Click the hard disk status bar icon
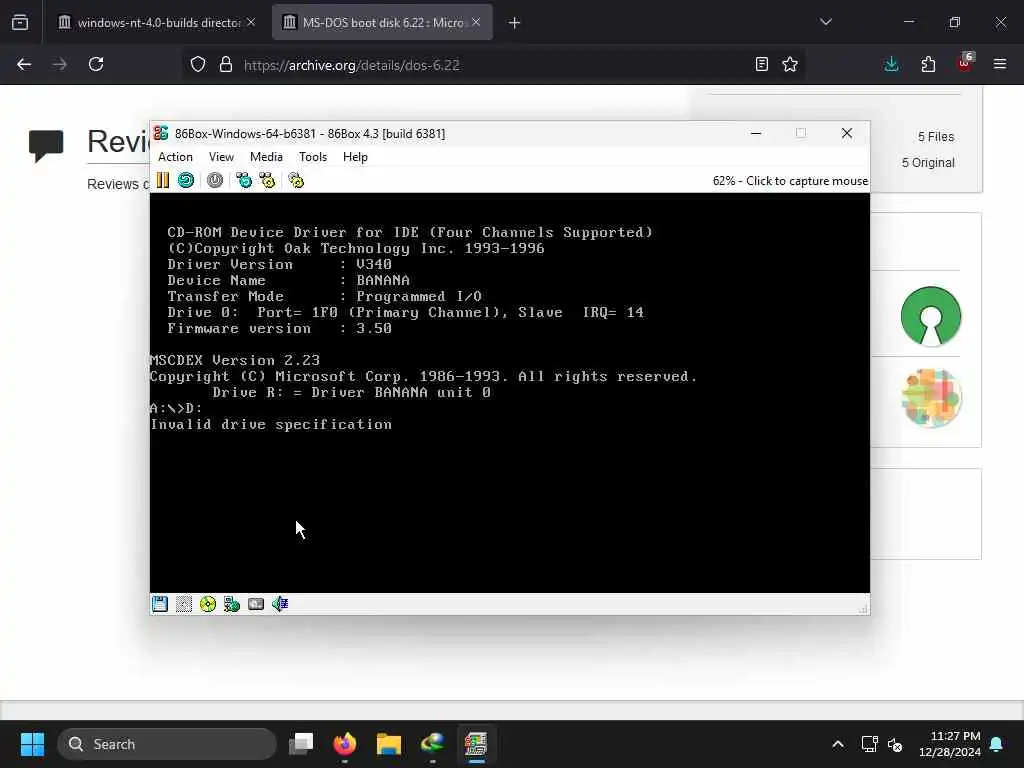Image resolution: width=1024 pixels, height=768 pixels. point(256,604)
